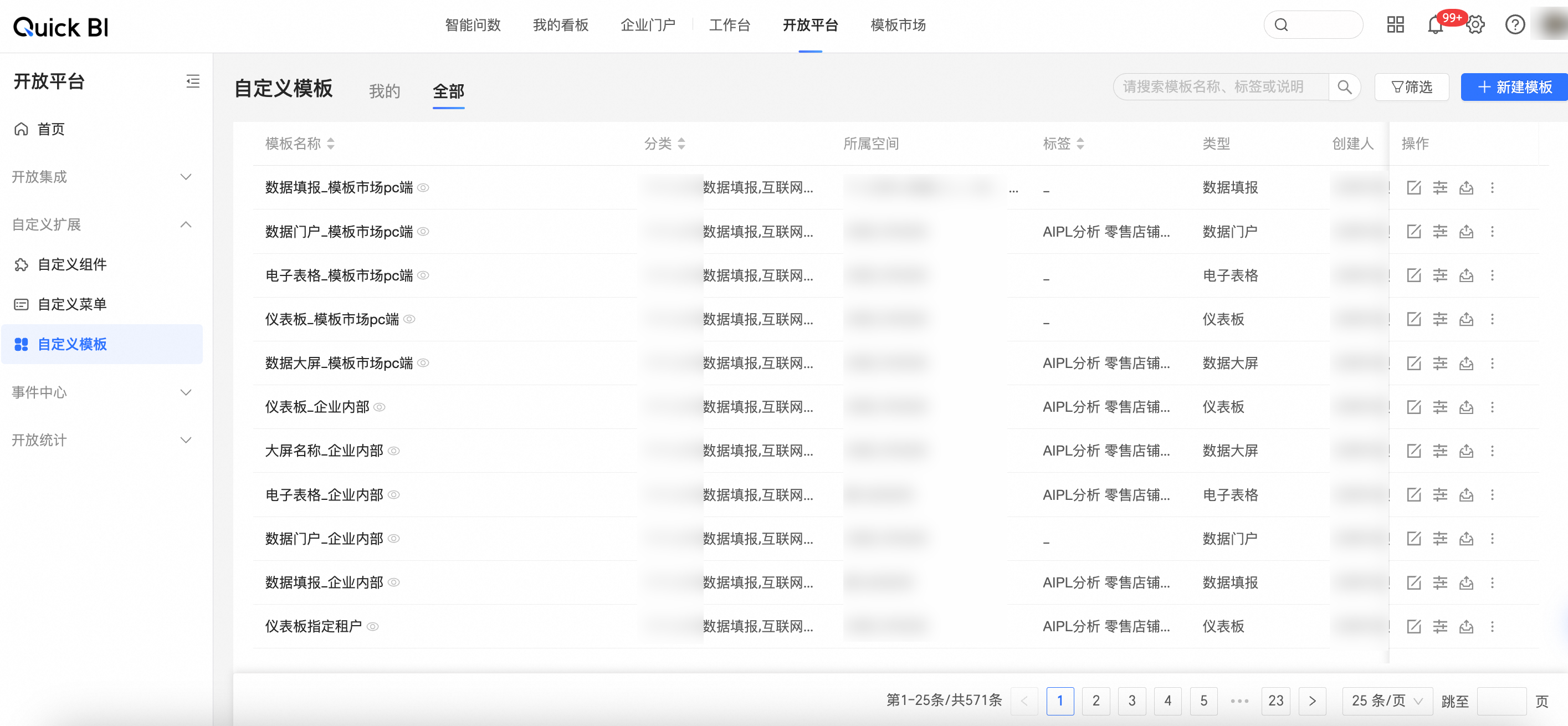
Task: Open more actions for 数据填报_模板市场pc端
Action: 1493,187
